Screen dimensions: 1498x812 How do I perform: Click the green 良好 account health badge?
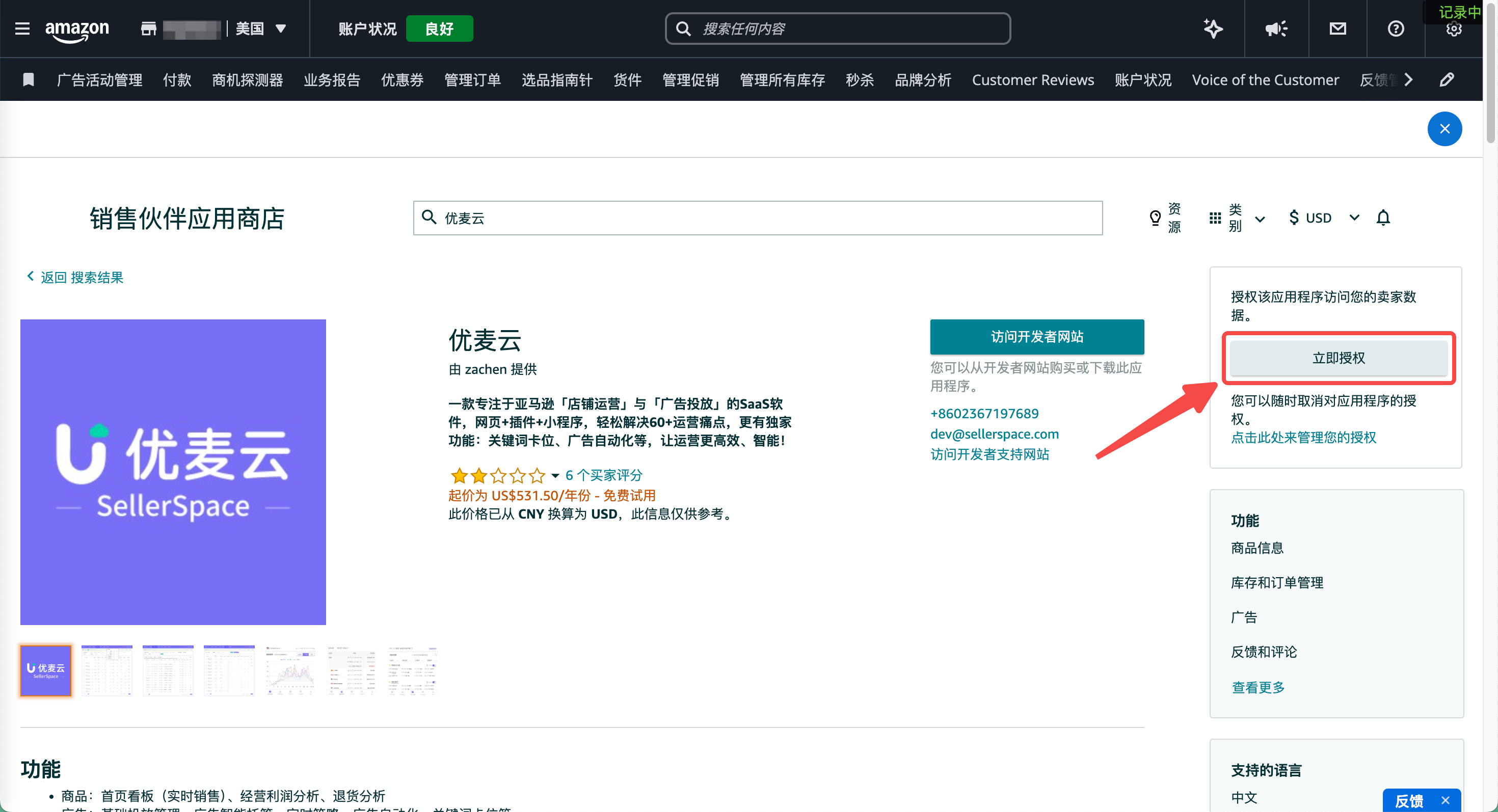(439, 29)
